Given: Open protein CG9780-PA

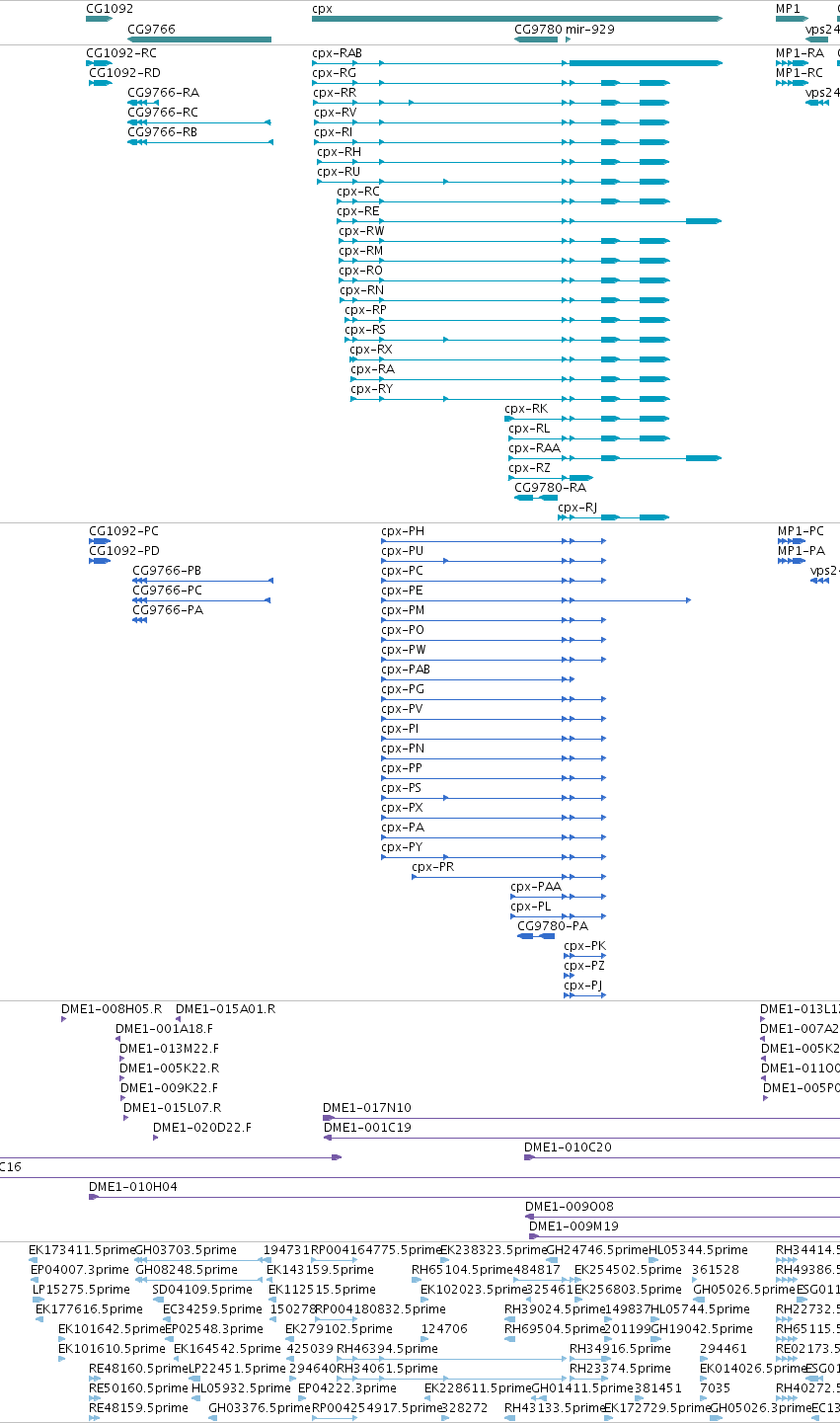Looking at the screenshot, I should coord(553,926).
